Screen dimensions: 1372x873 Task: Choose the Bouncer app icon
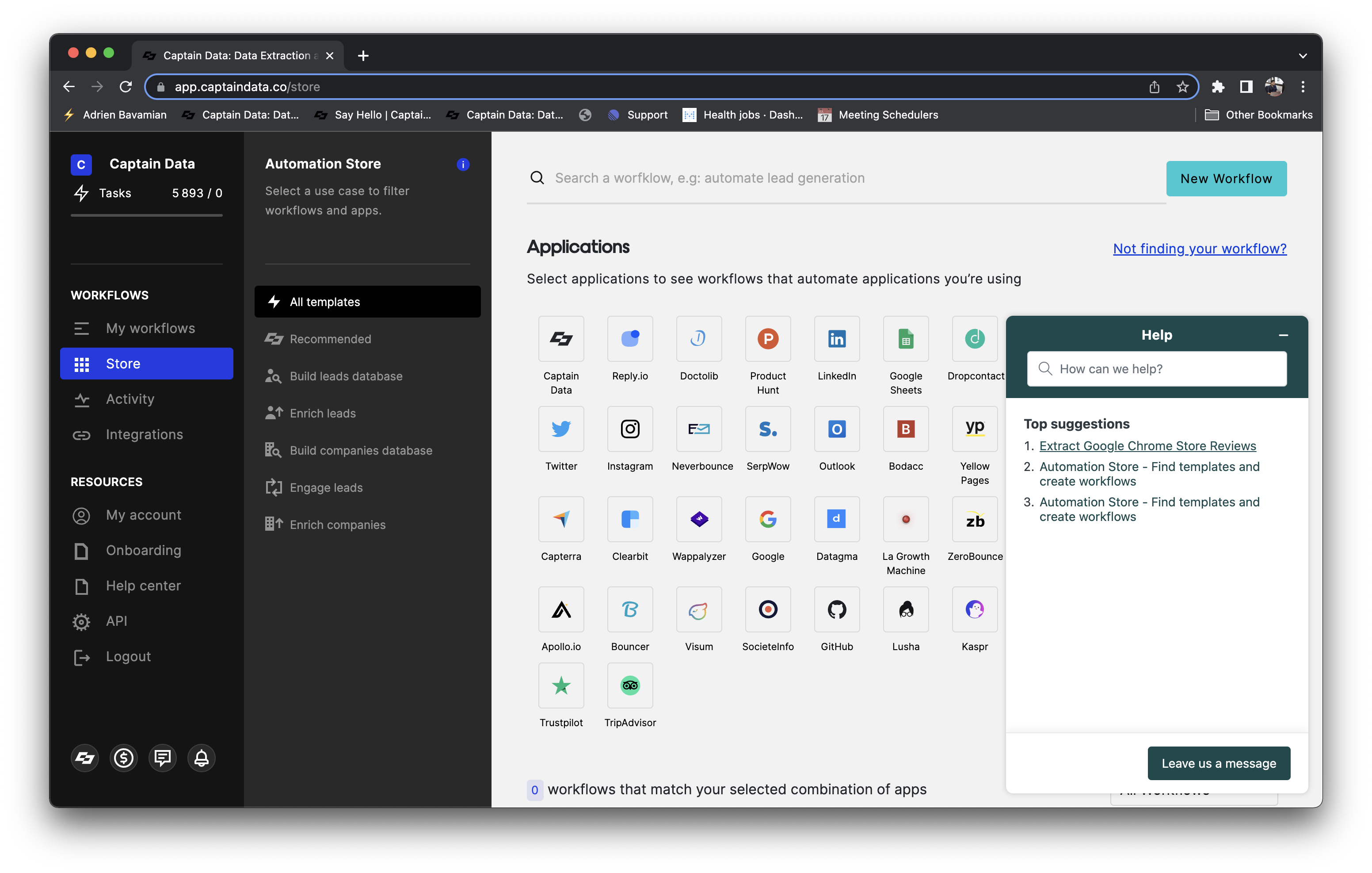pos(629,609)
